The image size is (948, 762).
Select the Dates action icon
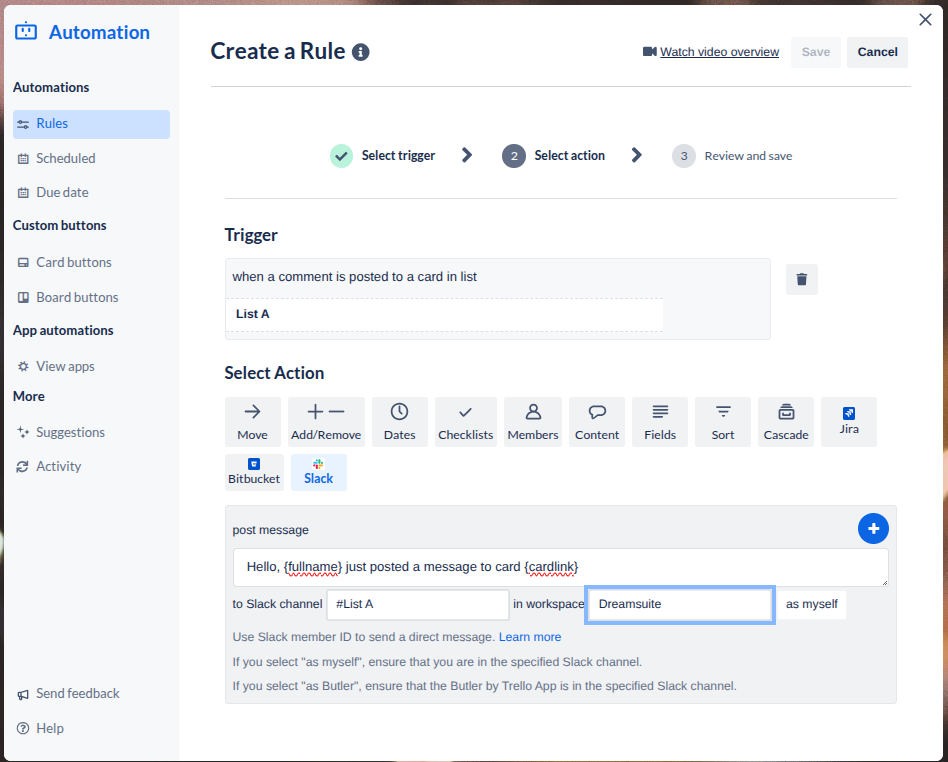(x=399, y=421)
